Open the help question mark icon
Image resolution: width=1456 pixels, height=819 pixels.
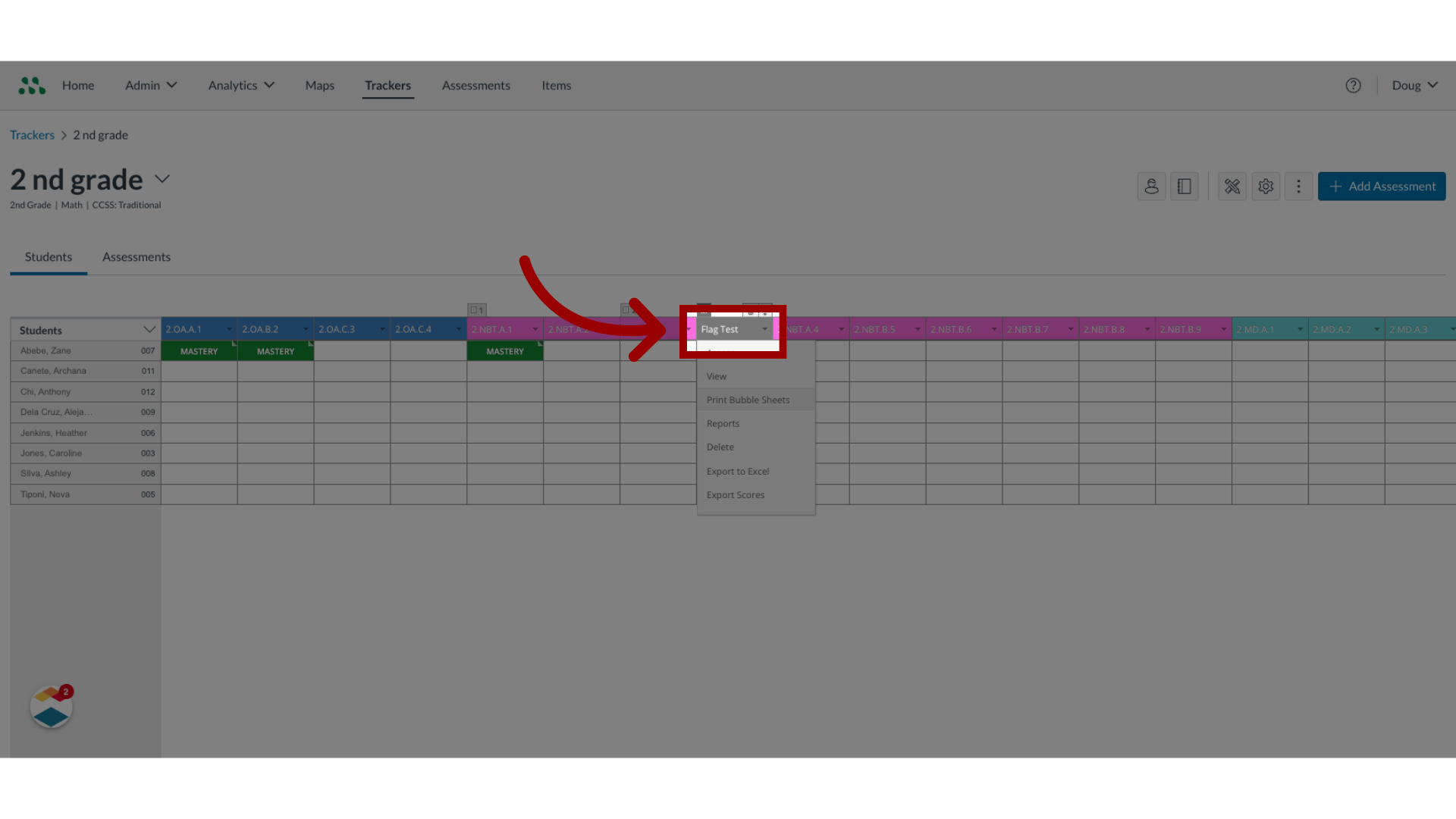coord(1353,85)
